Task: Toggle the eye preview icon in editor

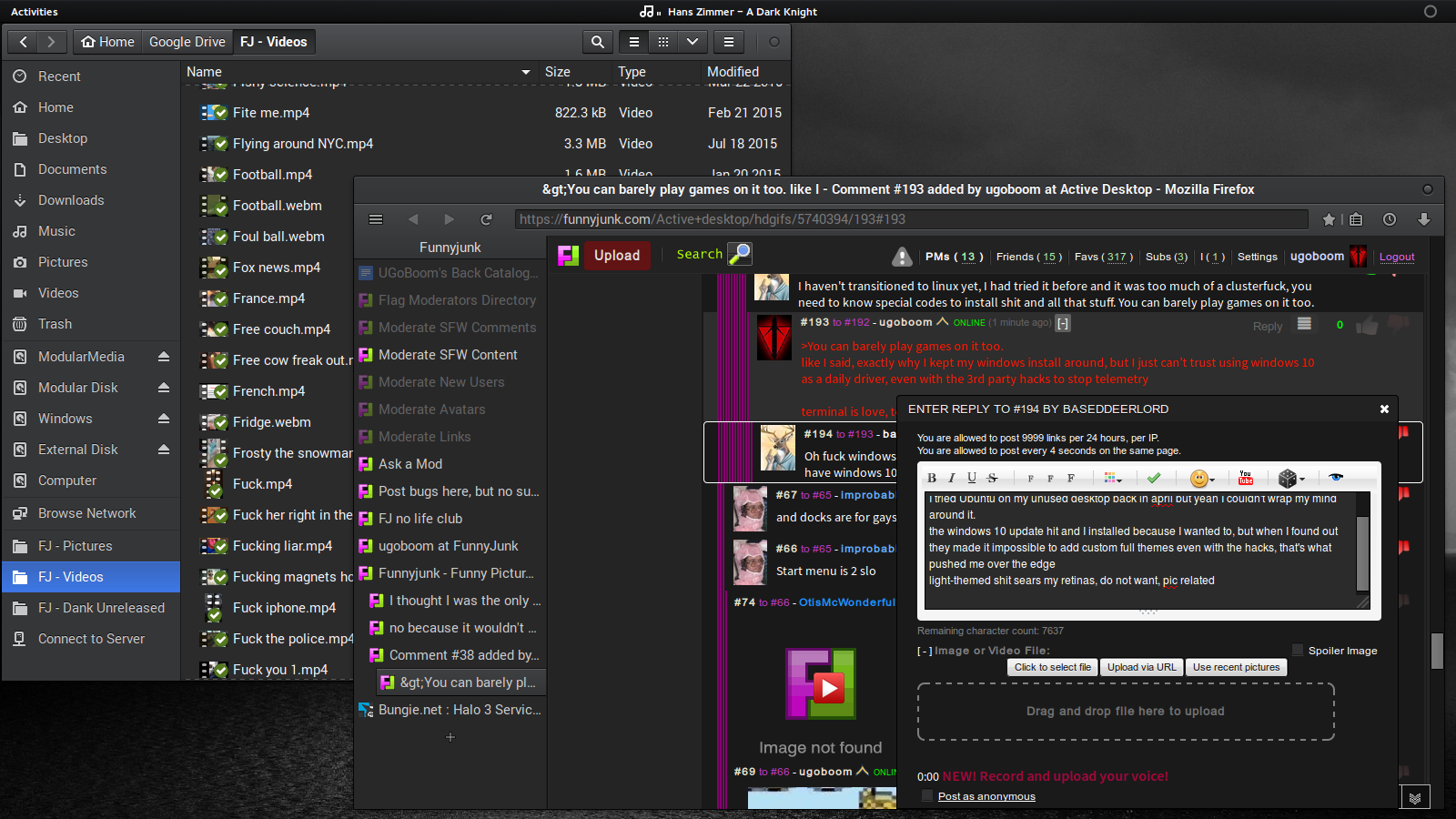Action: pos(1335,478)
